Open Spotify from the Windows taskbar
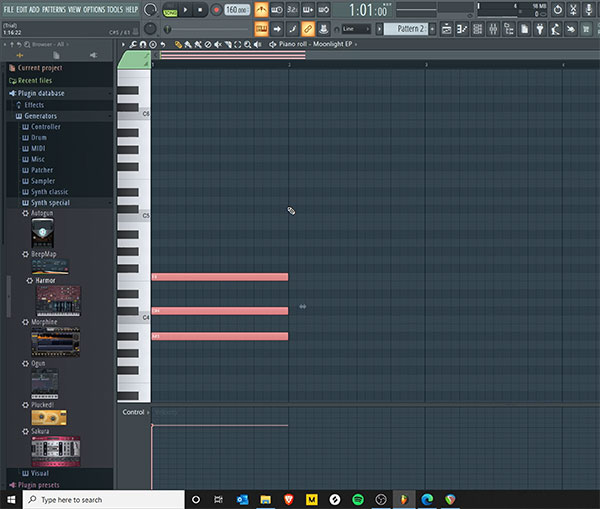The height and width of the screenshot is (509, 600). pyautogui.click(x=334, y=499)
